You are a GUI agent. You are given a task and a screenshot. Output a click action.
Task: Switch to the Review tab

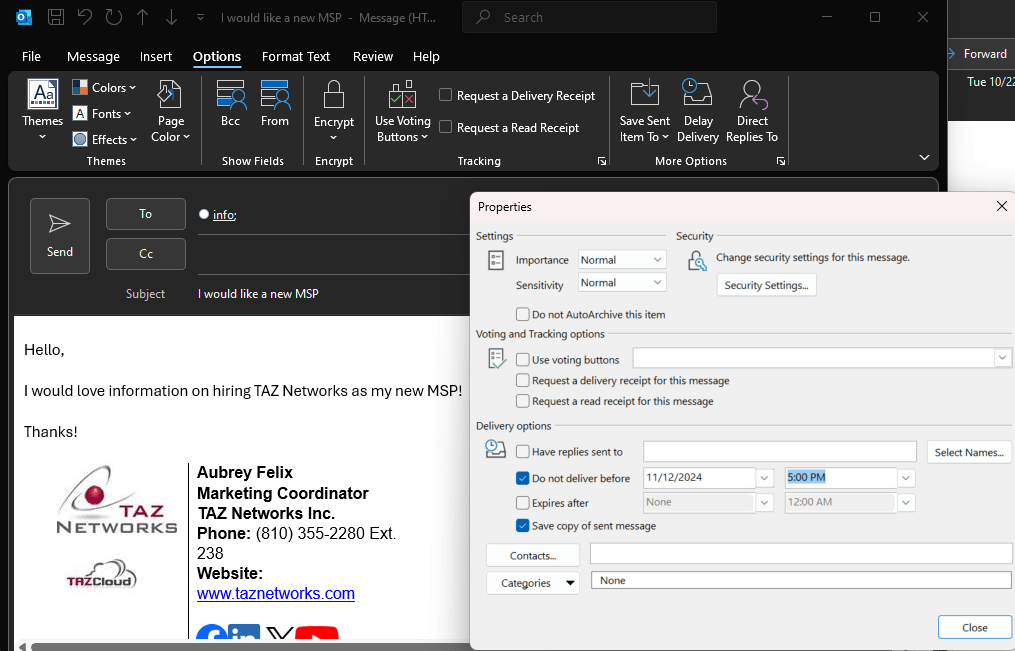click(373, 56)
